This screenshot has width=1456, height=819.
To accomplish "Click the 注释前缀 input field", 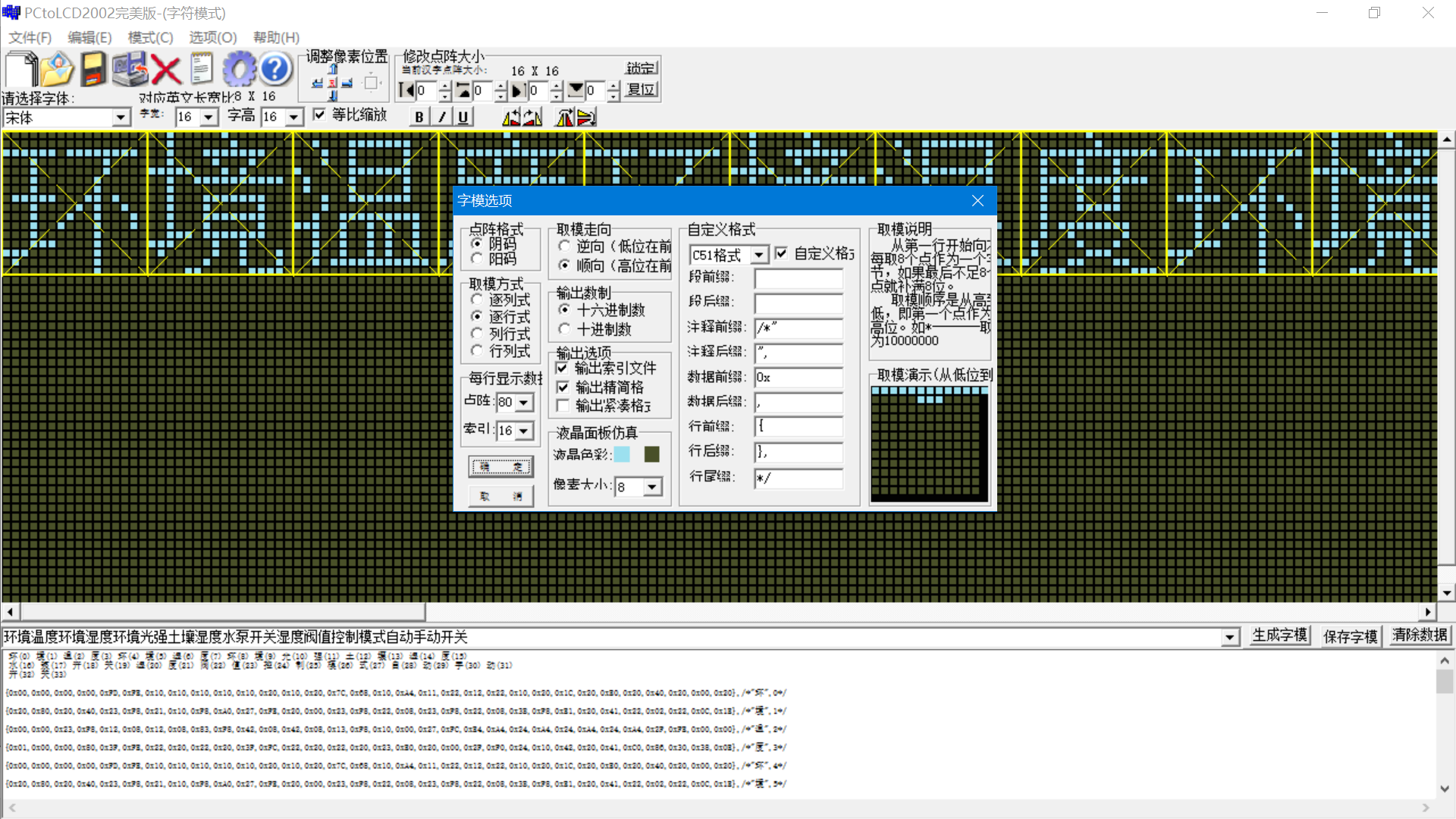I will point(799,328).
